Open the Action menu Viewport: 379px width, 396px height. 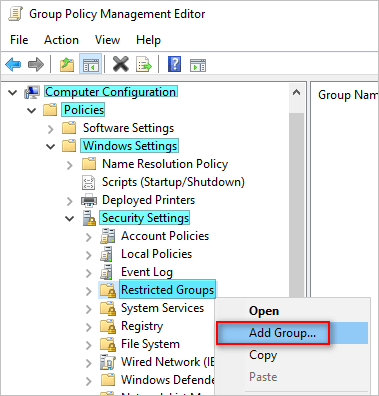click(x=61, y=40)
